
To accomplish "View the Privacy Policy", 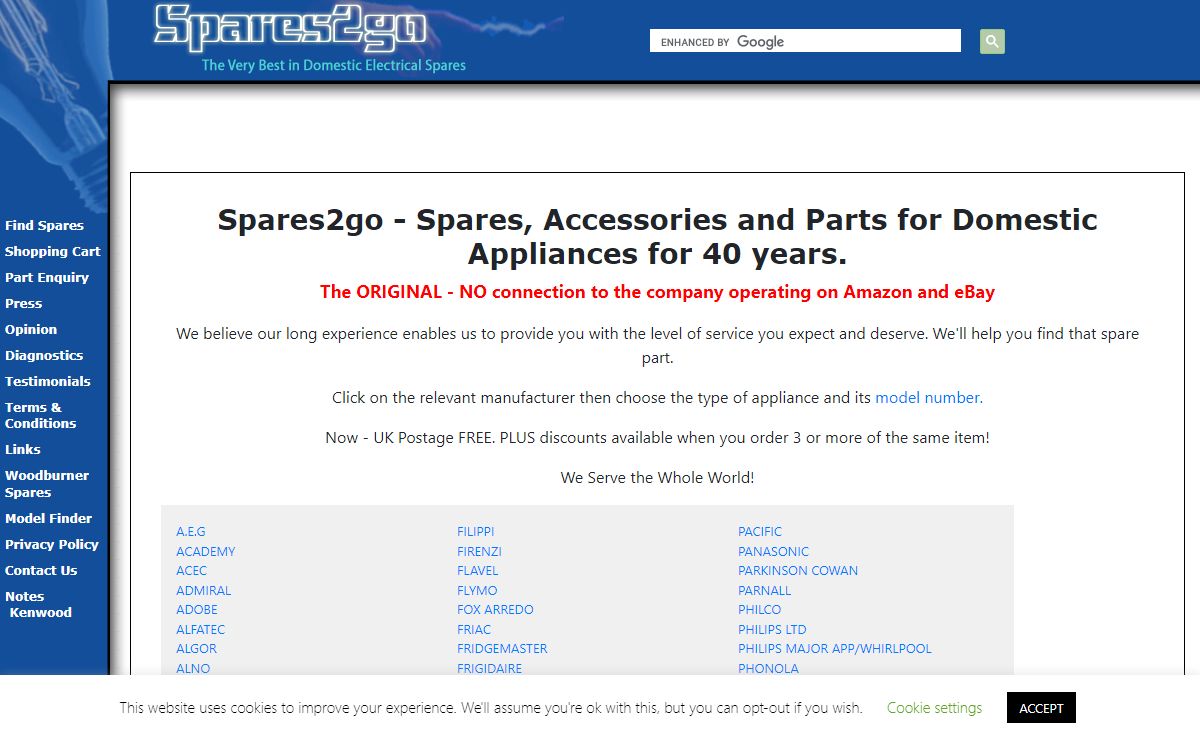I will 51,545.
